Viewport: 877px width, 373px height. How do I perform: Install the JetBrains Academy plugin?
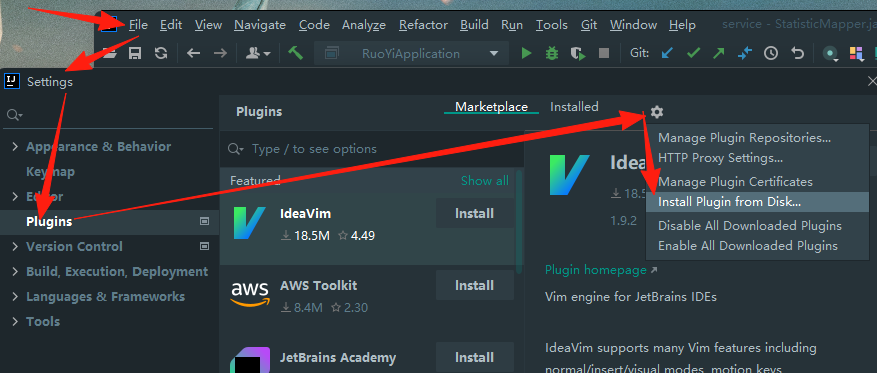(x=474, y=358)
